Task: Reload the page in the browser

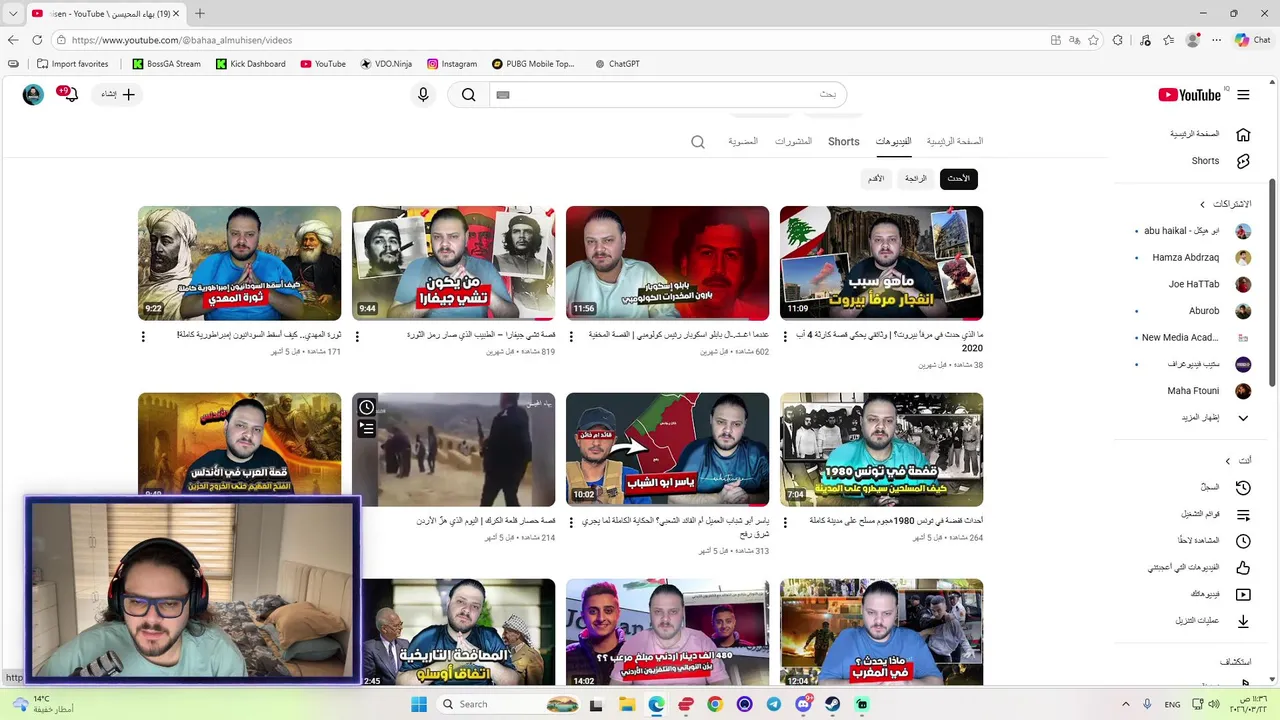Action: point(37,40)
